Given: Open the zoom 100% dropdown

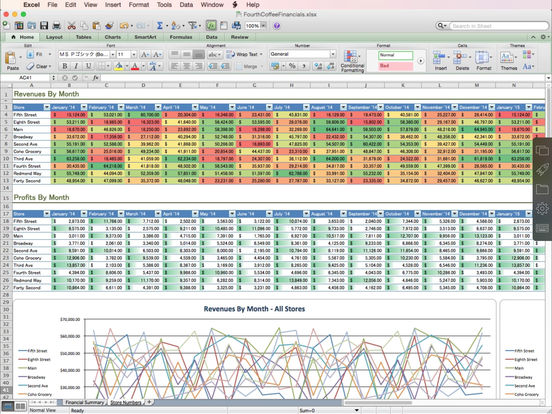Looking at the screenshot, I should click(x=263, y=25).
